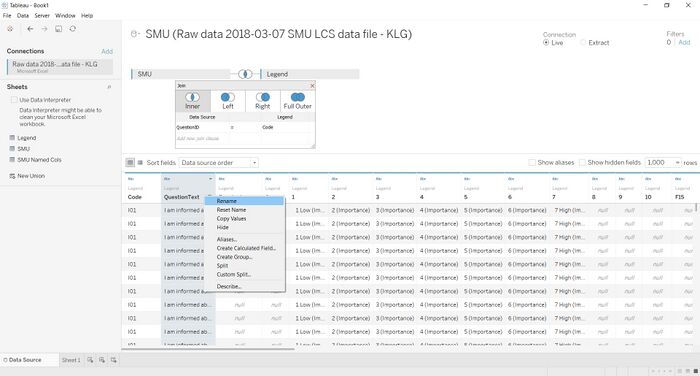Screen dimensions: 700x376
Task: Click the Legend table pill on the canvas
Action: [x=310, y=74]
